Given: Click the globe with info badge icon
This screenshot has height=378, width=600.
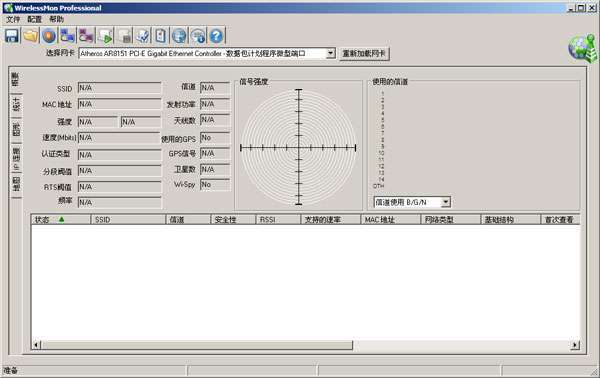Looking at the screenshot, I should 198,36.
